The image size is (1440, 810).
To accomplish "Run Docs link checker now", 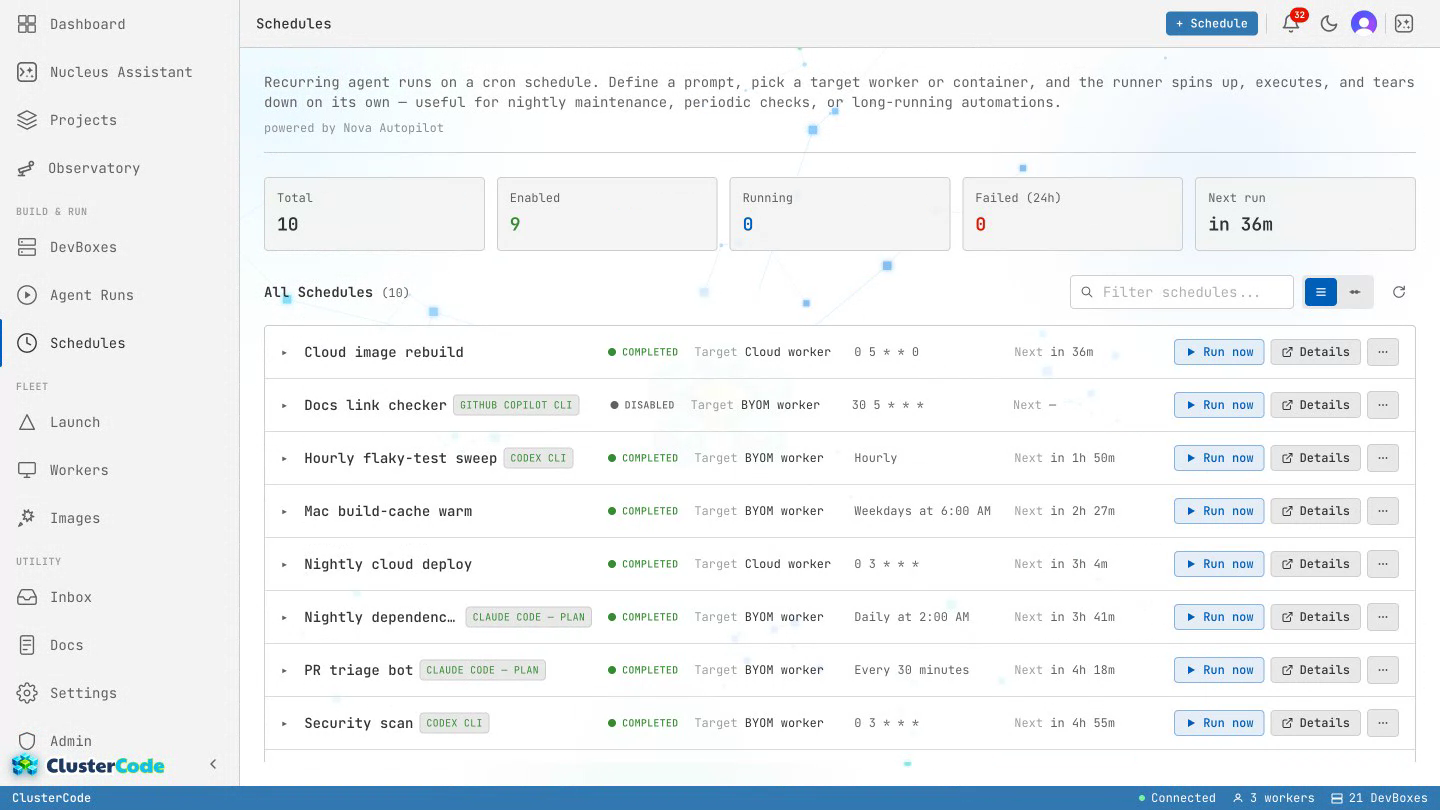I will pyautogui.click(x=1219, y=405).
